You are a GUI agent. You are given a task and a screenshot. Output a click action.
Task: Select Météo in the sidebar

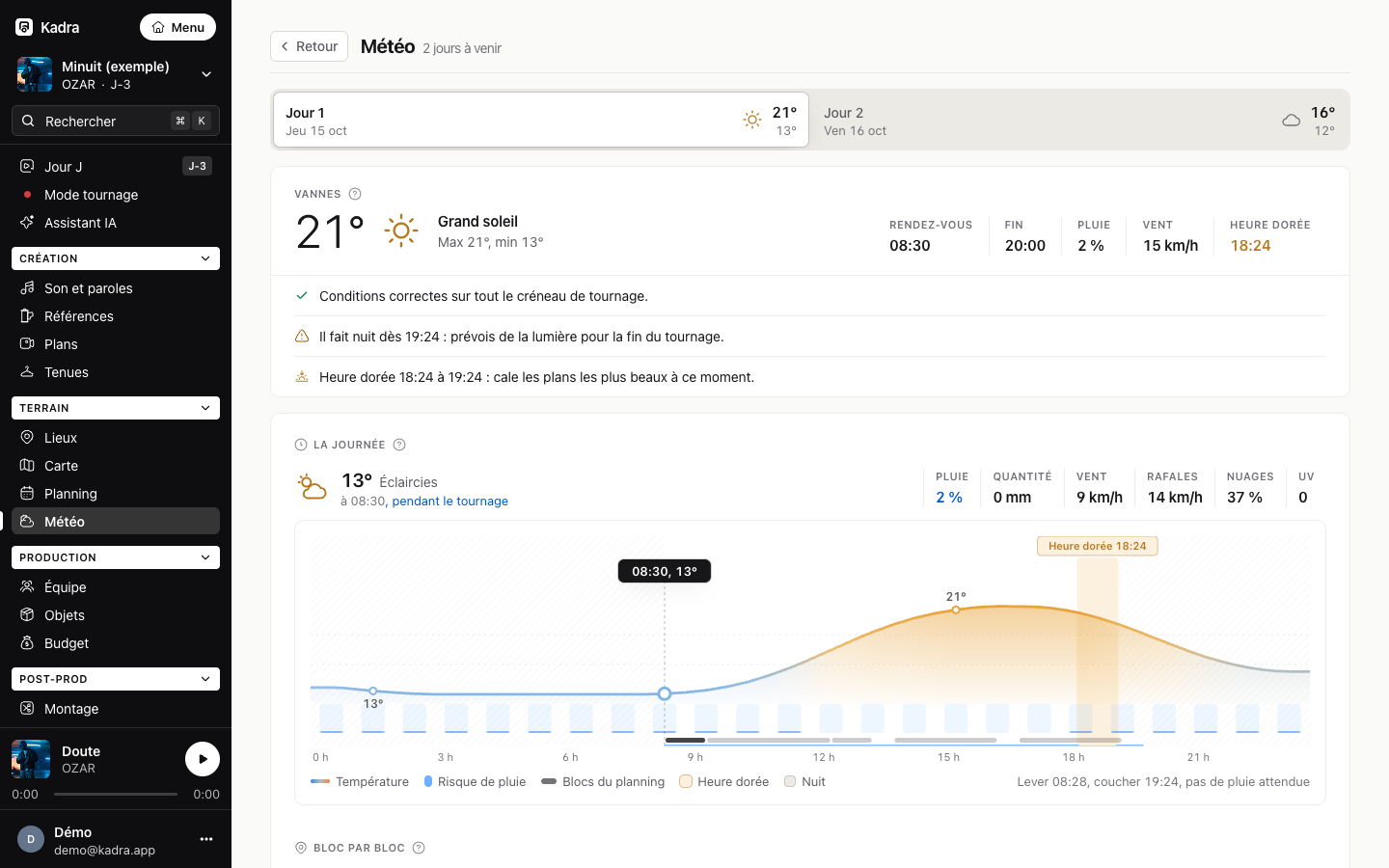tap(116, 521)
